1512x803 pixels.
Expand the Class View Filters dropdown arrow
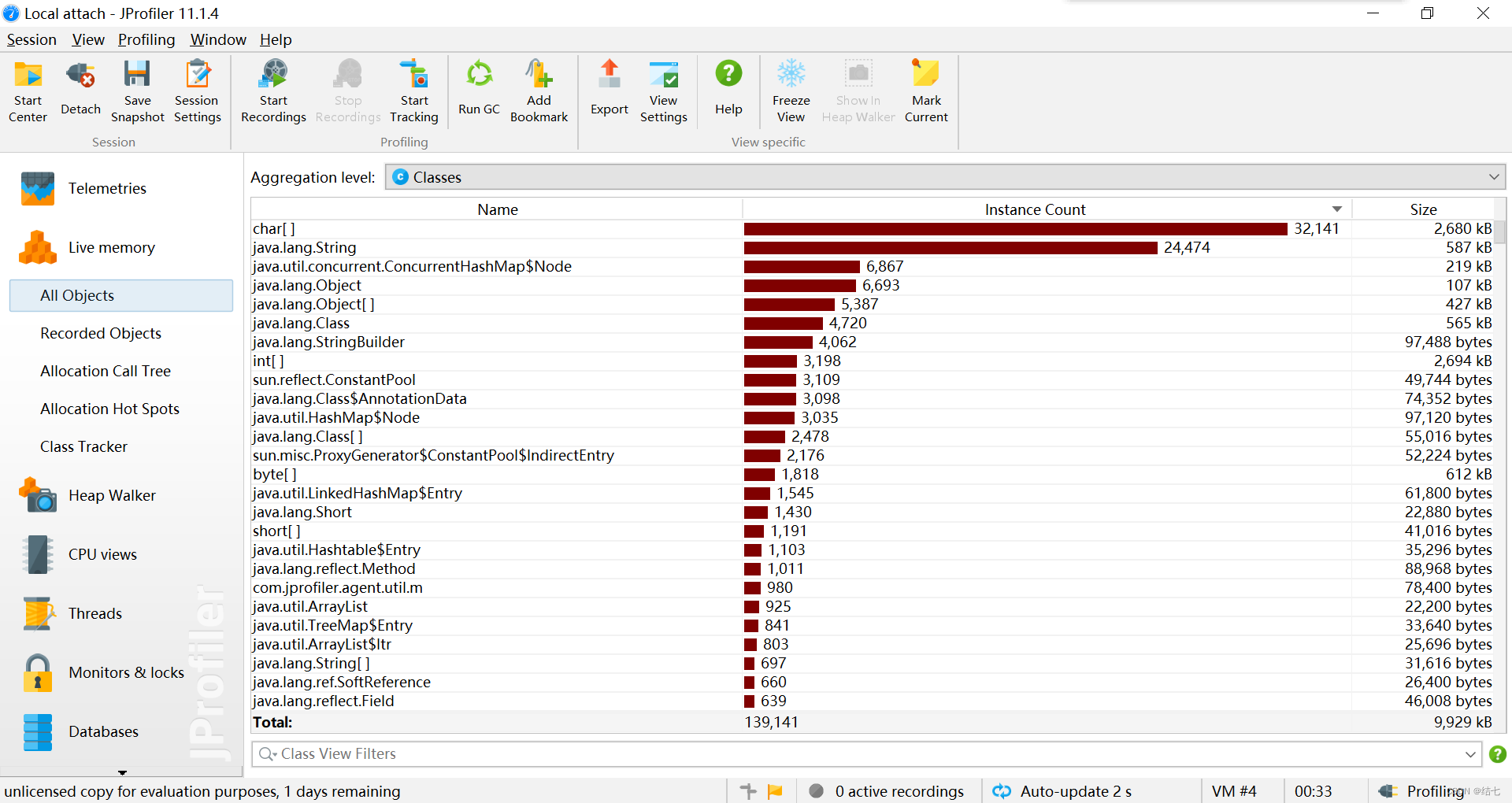pos(1469,754)
